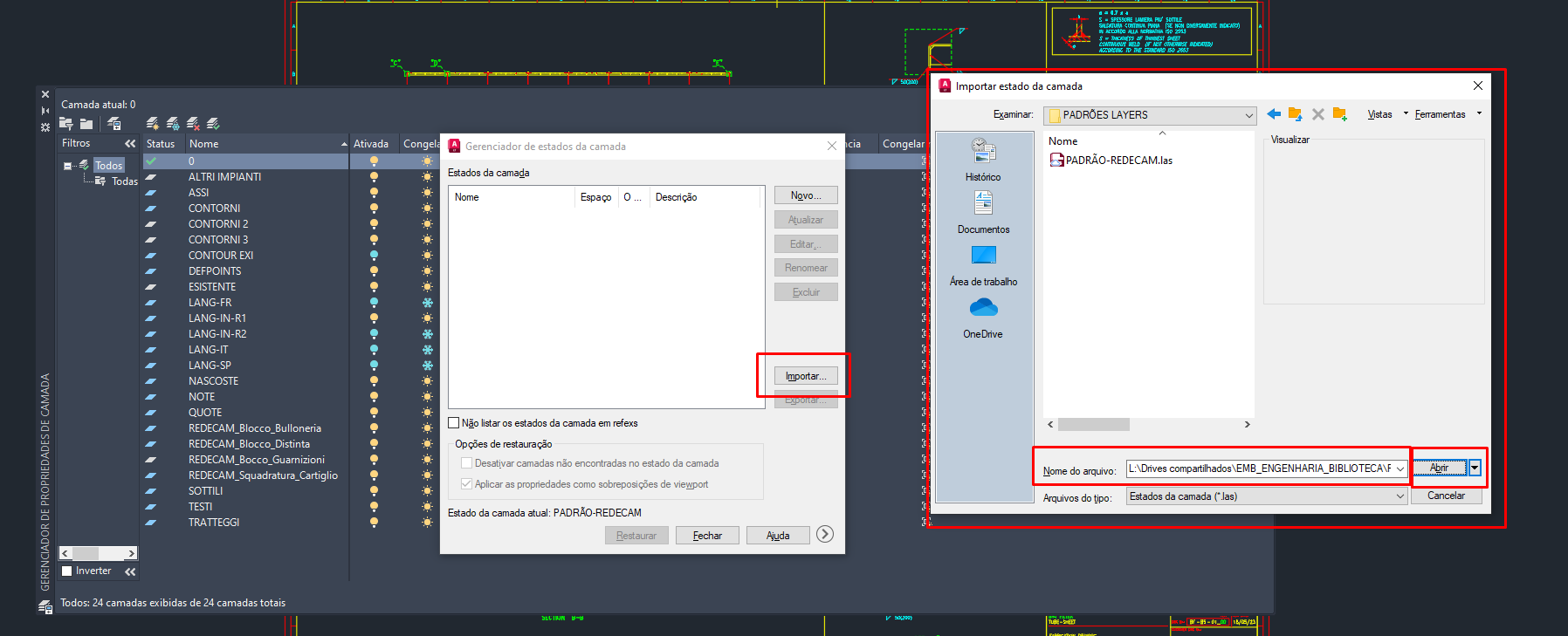Open the Vistas menu
1568x636 pixels.
1379,114
